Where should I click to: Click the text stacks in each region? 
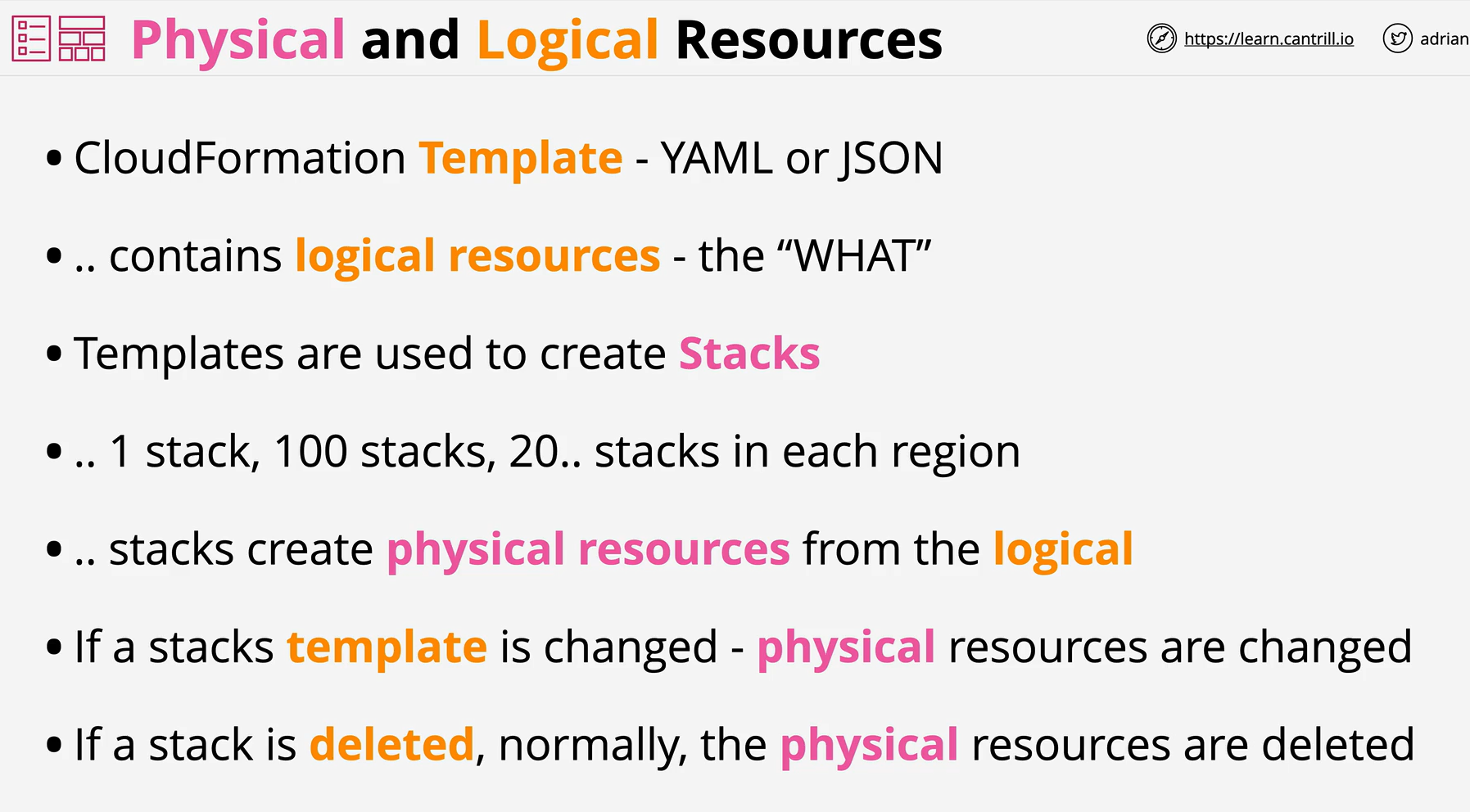807,452
